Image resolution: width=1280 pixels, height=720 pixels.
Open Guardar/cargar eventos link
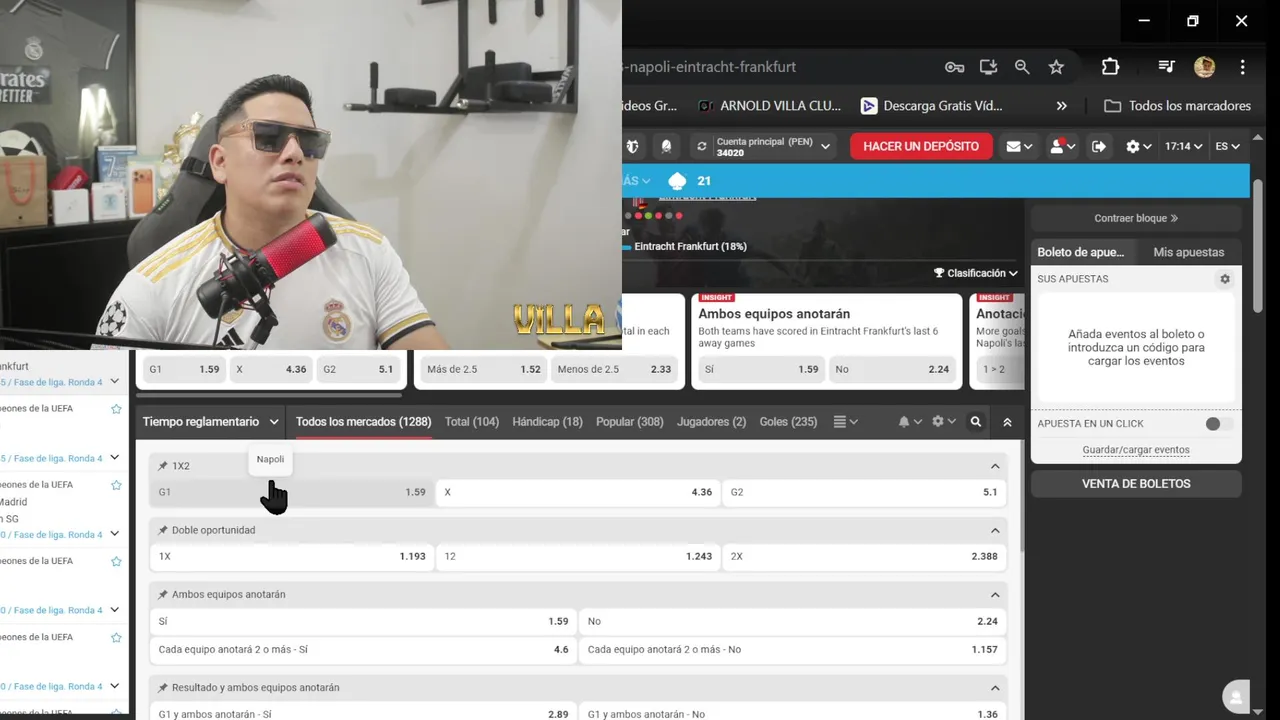pyautogui.click(x=1136, y=450)
